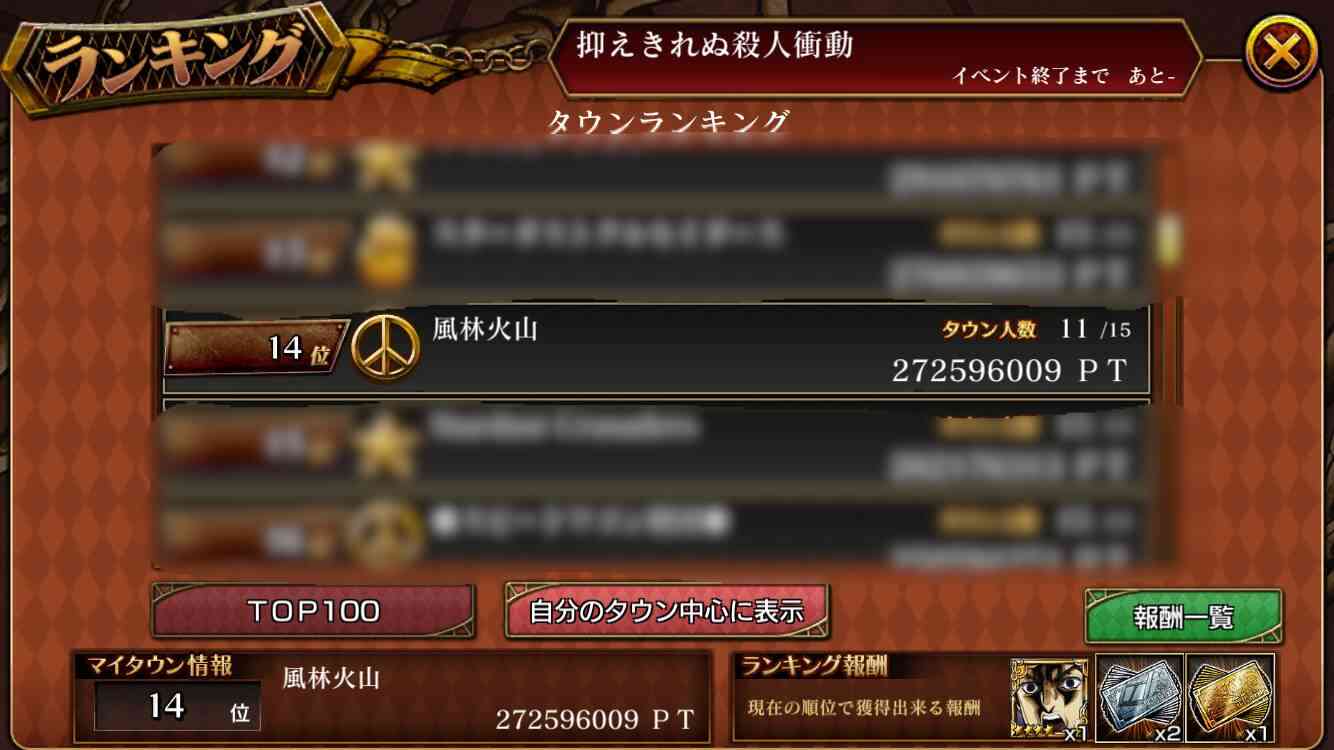Screen dimensions: 1334x750
Task: Select the peace symbol emblem of 風林火山
Action: pyautogui.click(x=386, y=347)
